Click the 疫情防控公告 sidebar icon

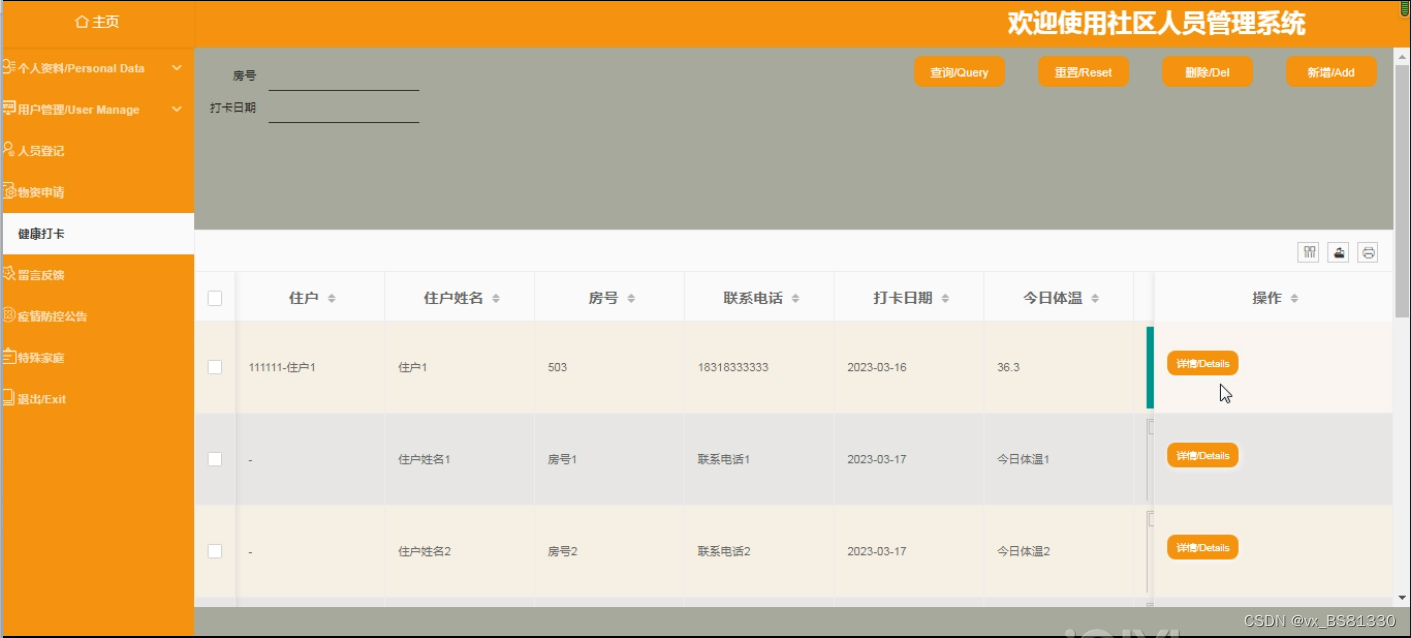pos(8,315)
